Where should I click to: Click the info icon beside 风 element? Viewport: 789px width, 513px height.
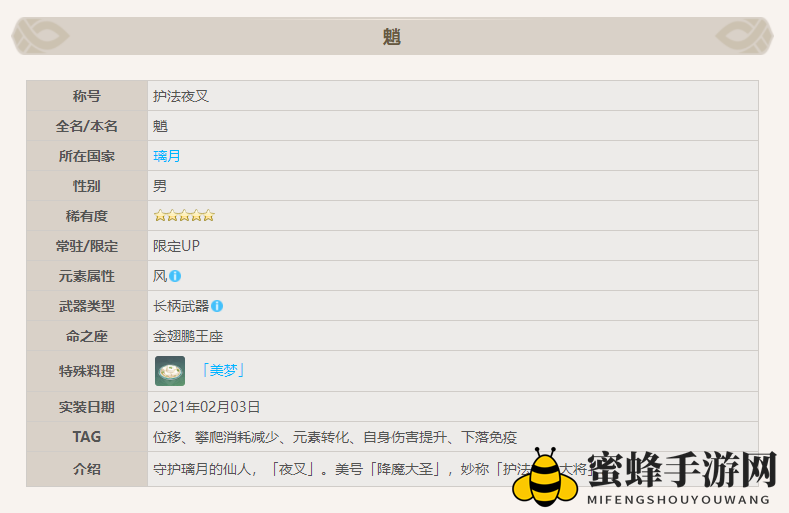(x=175, y=276)
